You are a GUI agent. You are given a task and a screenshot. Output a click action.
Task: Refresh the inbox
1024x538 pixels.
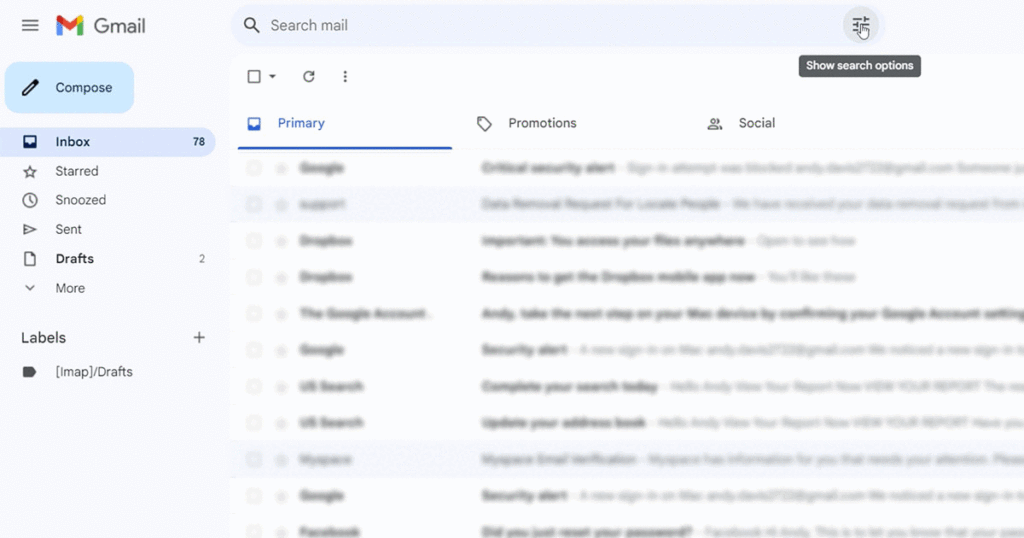tap(309, 76)
